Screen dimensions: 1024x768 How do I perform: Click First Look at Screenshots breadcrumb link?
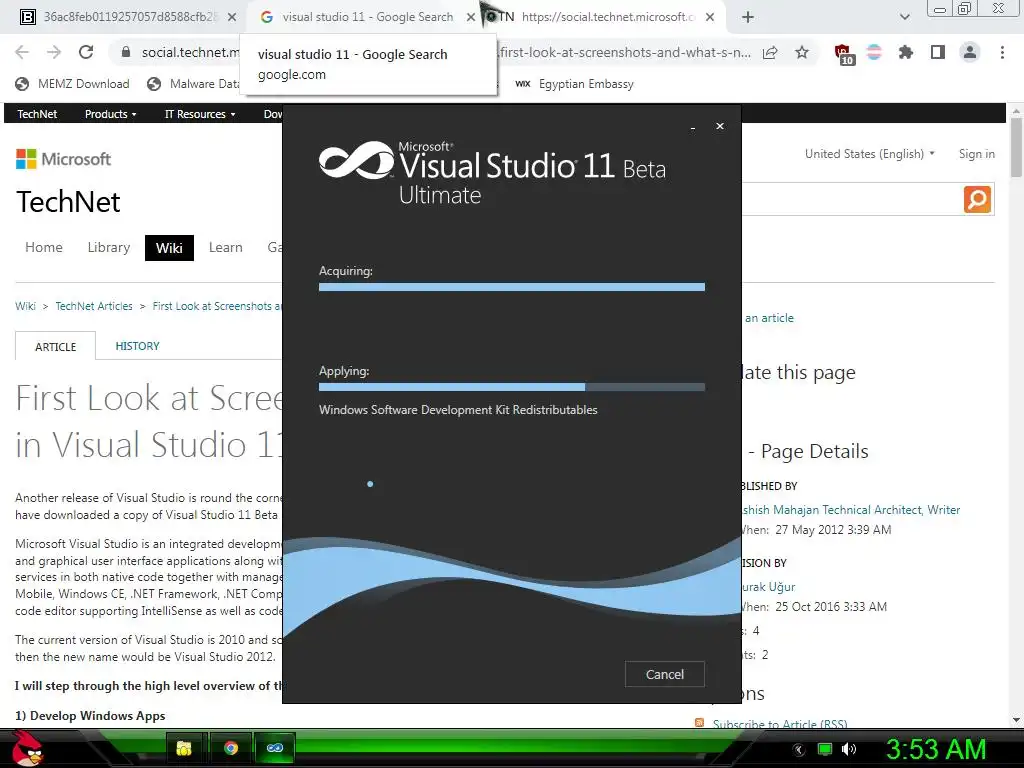click(x=216, y=306)
